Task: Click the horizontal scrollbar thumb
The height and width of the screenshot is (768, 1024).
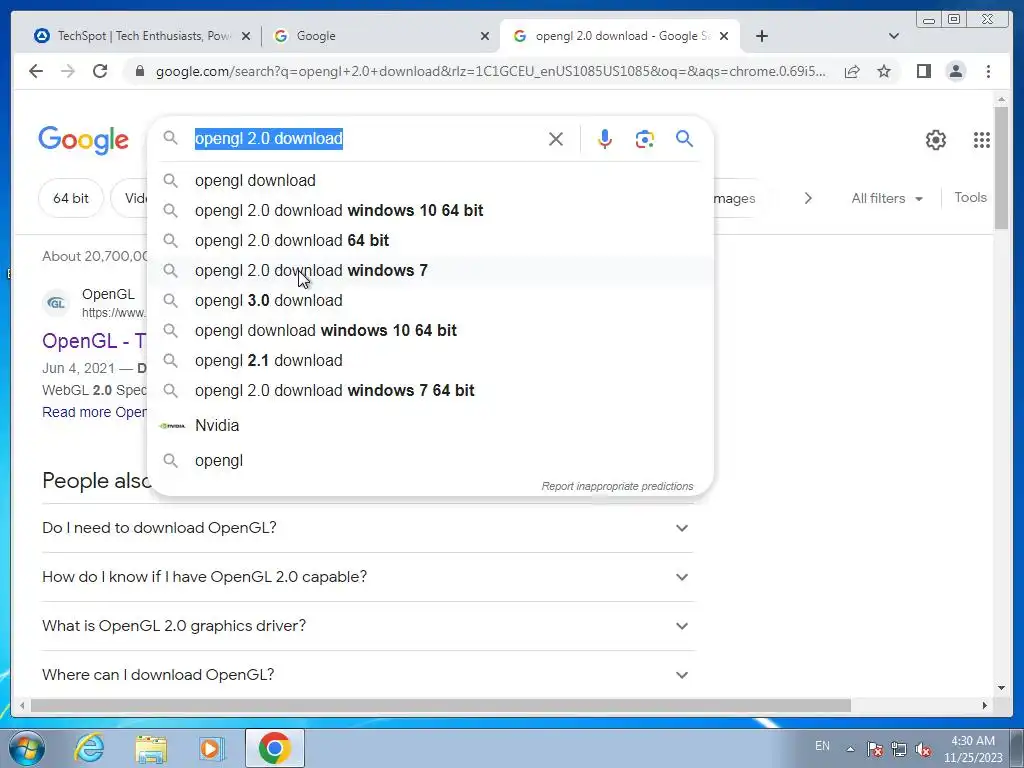Action: (441, 705)
